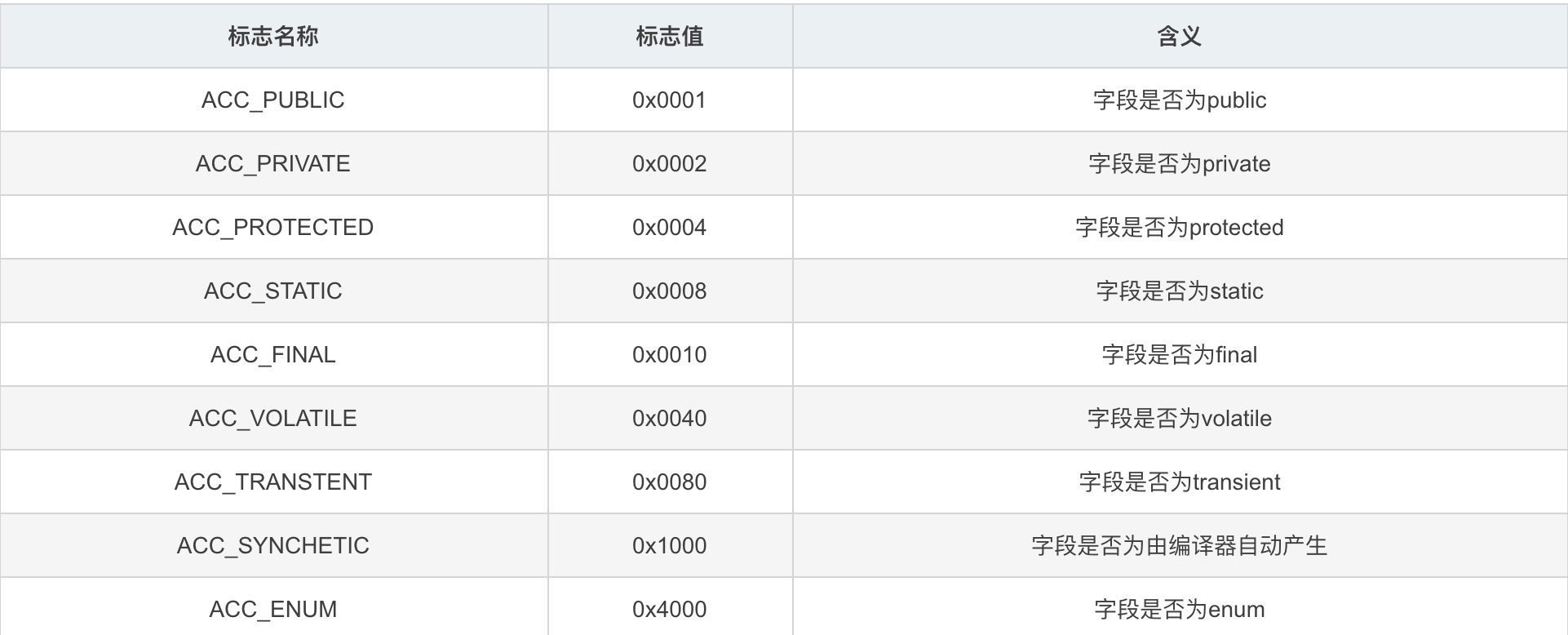Click the 字段是否为transient description
This screenshot has height=635, width=1568.
tap(1180, 482)
